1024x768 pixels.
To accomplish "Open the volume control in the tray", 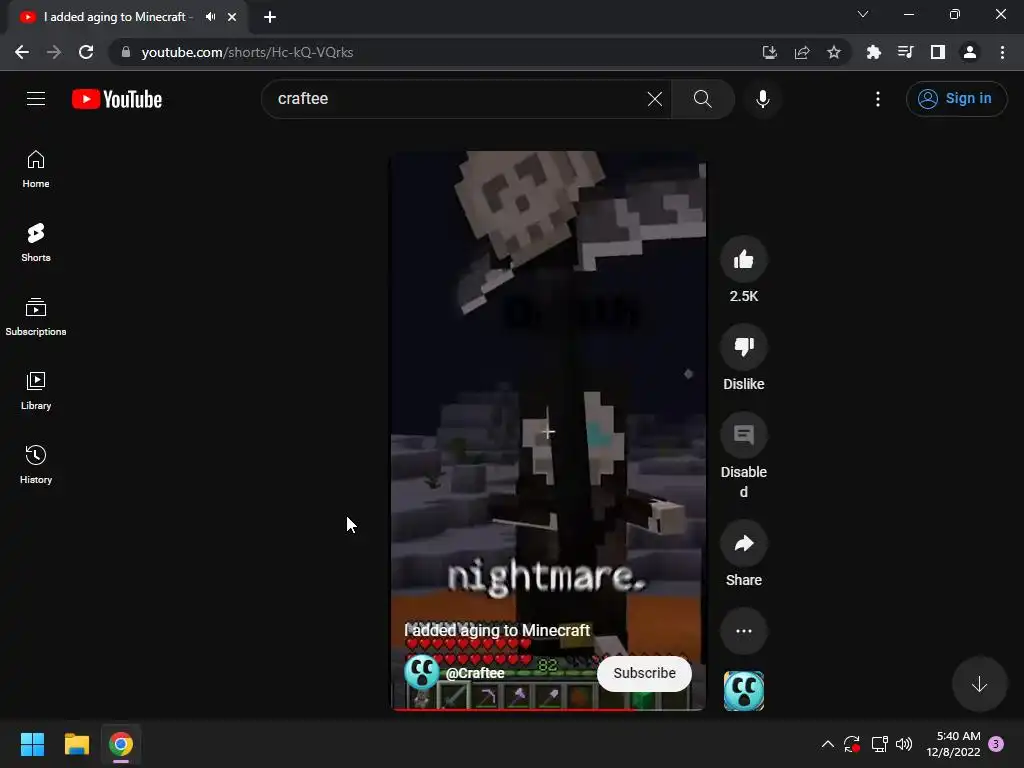I will pyautogui.click(x=904, y=744).
